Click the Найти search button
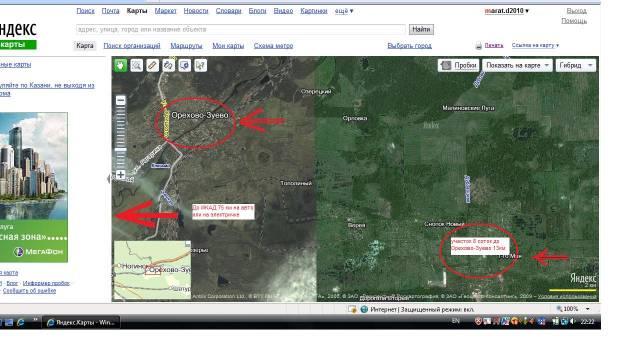 pyautogui.click(x=421, y=29)
